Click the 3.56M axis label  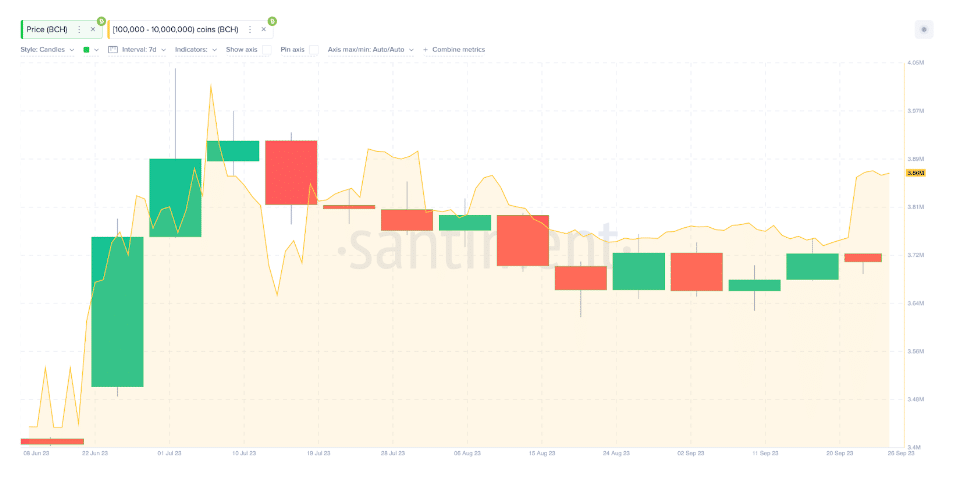915,351
